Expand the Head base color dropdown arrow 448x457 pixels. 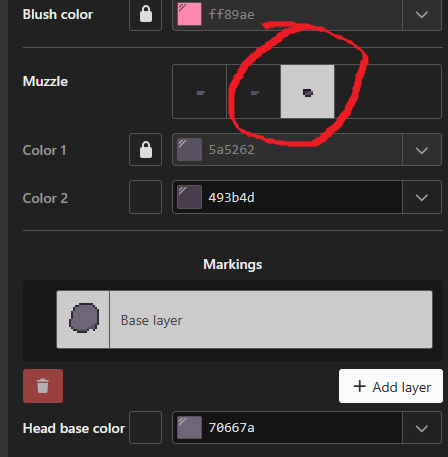(x=422, y=428)
